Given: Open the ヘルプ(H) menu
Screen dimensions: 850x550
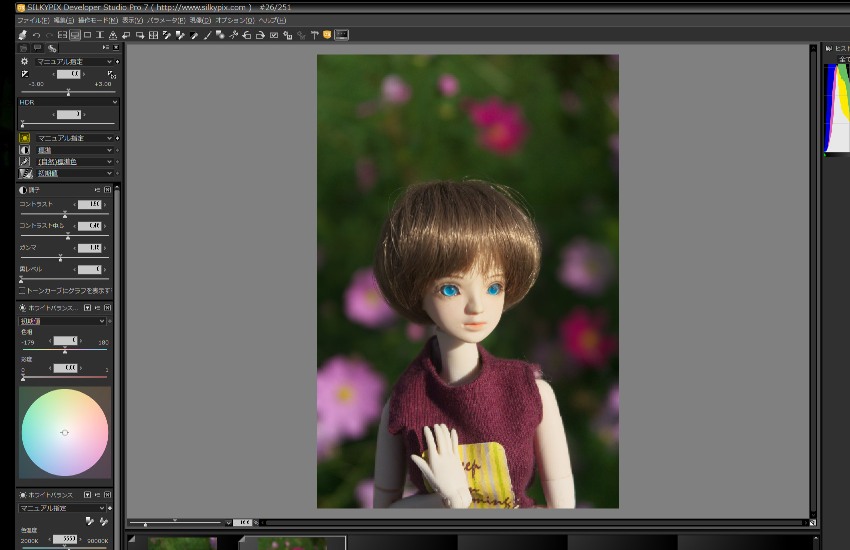Looking at the screenshot, I should click(x=272, y=20).
